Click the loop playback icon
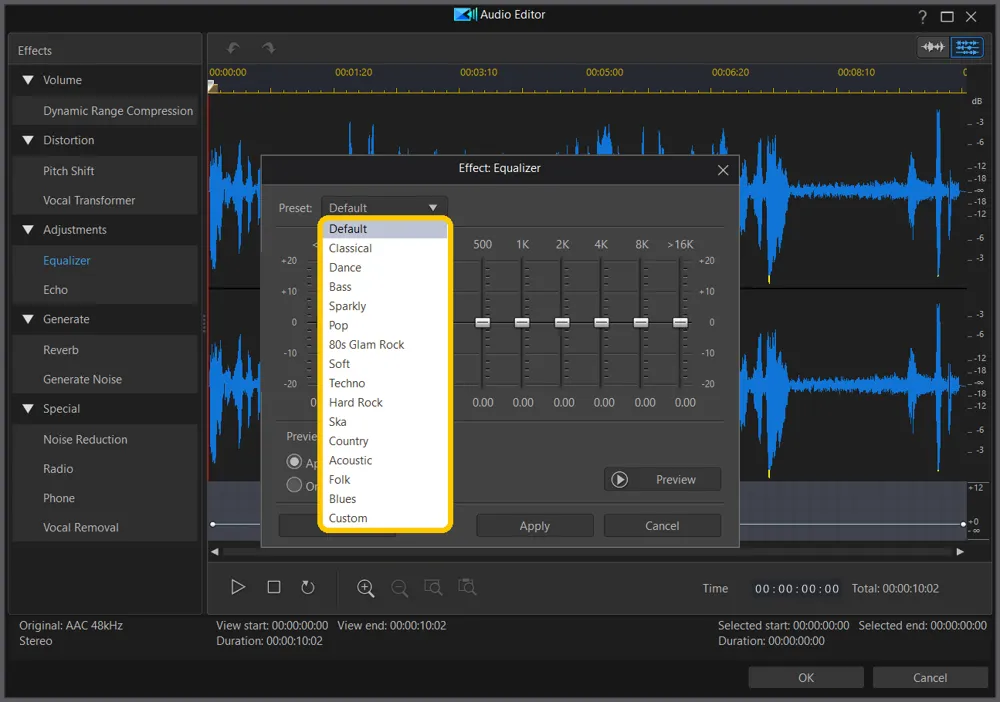Screen dimensions: 1000x702 pyautogui.click(x=308, y=587)
